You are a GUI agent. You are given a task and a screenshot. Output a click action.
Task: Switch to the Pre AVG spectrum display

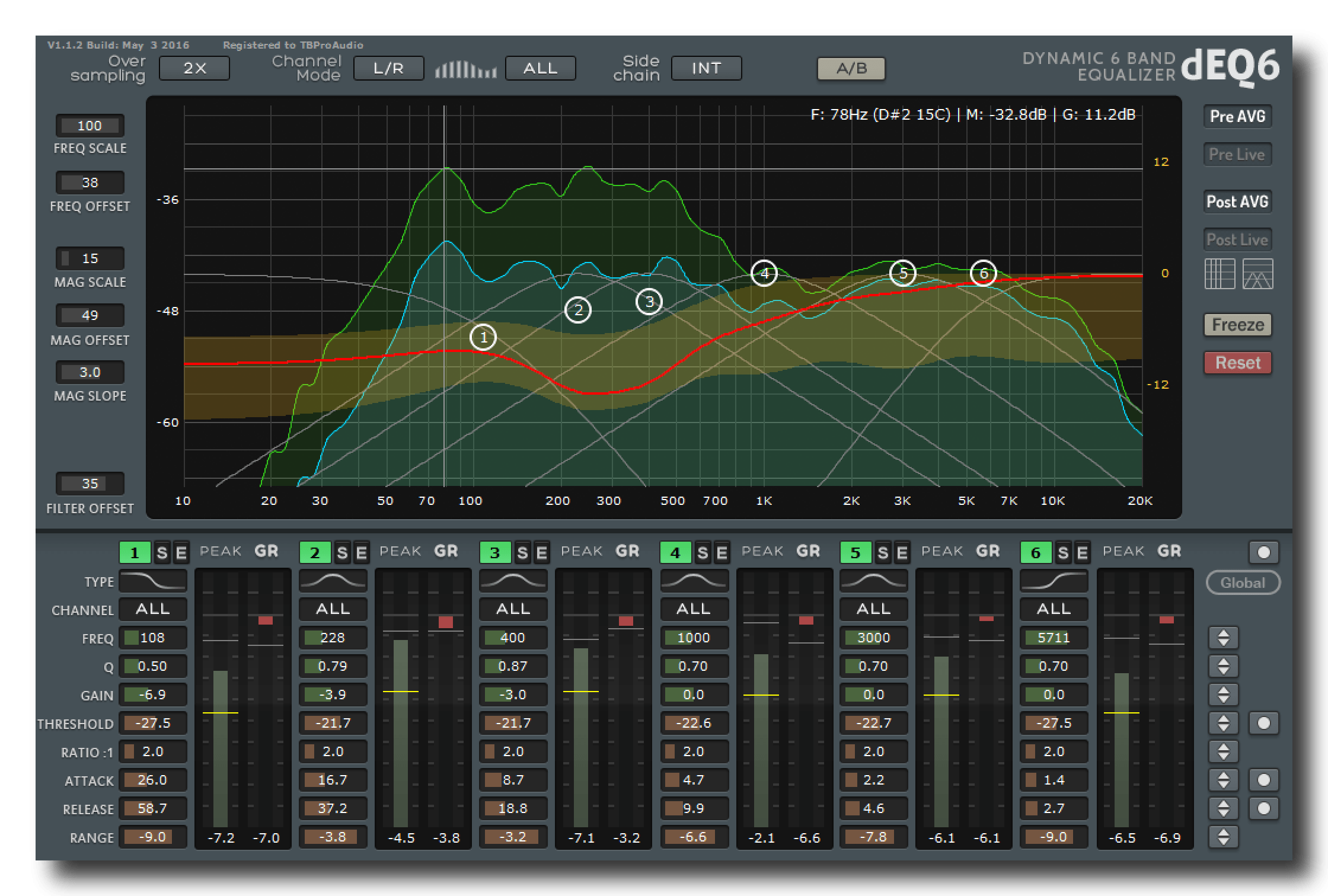[x=1237, y=116]
